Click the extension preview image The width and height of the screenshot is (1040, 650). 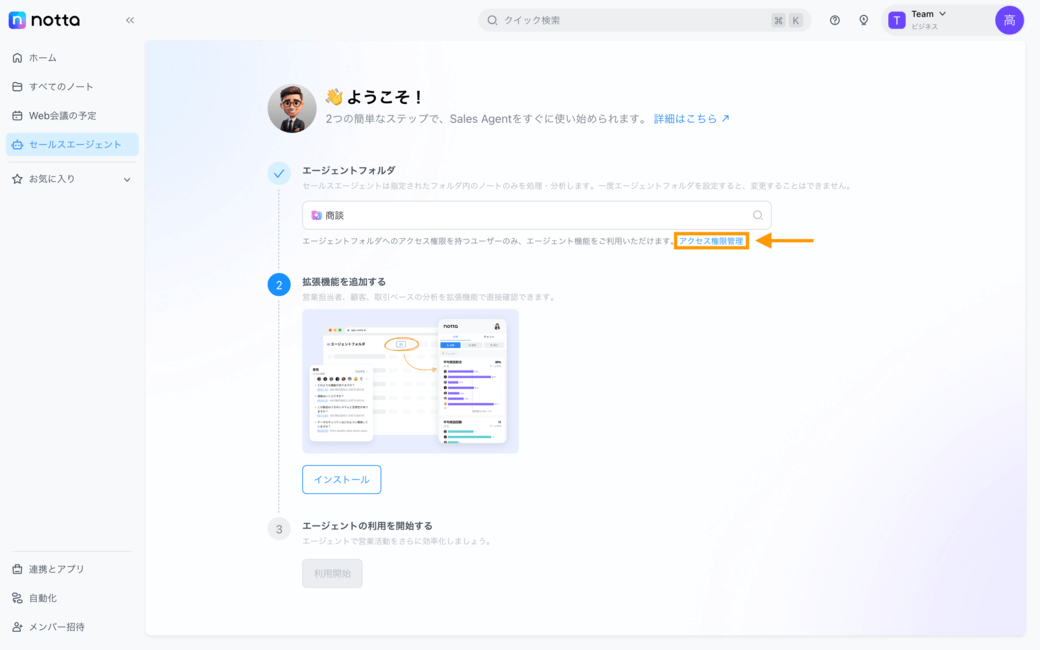[410, 381]
